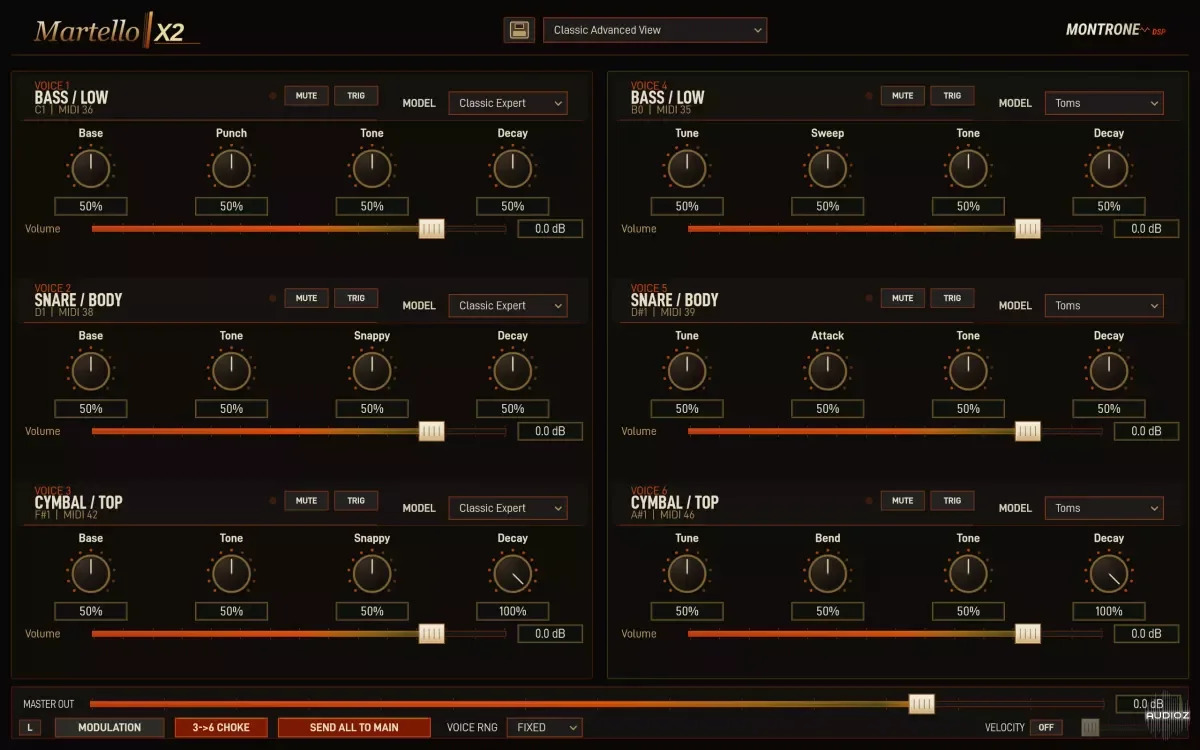
Task: Mute Voice 4 Bass / Low
Action: point(902,96)
